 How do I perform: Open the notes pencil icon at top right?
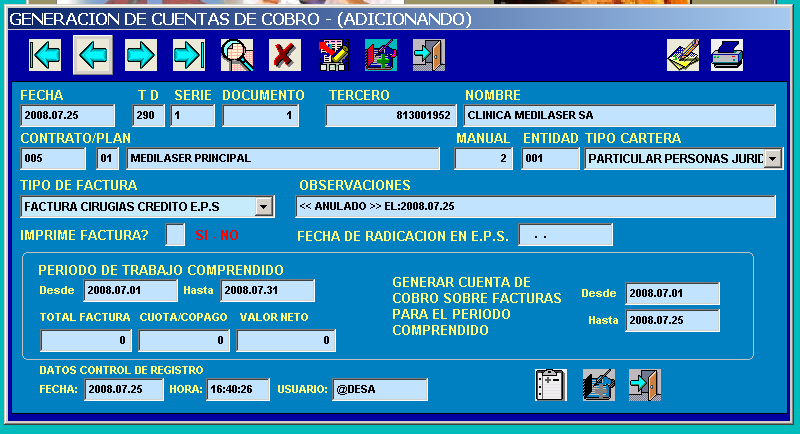click(683, 55)
